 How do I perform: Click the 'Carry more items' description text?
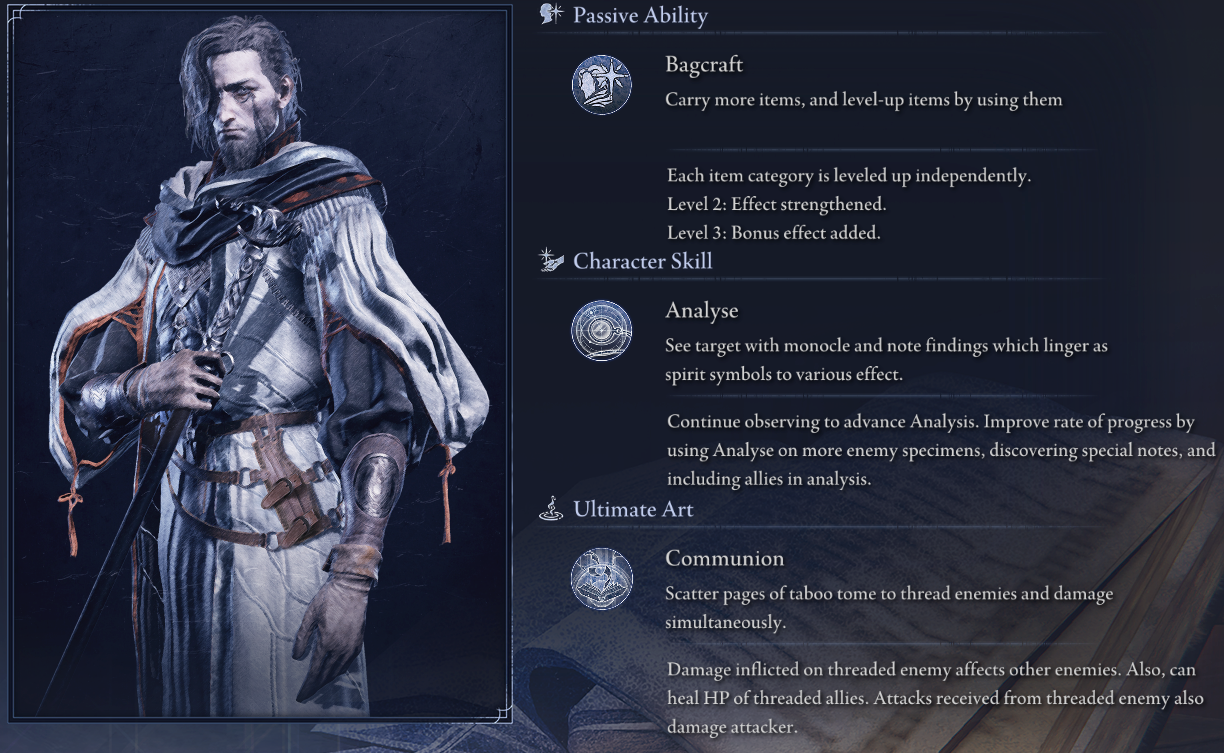click(864, 100)
